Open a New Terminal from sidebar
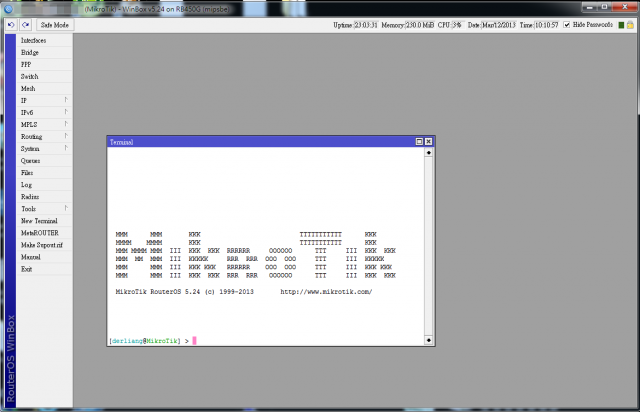 (44, 221)
